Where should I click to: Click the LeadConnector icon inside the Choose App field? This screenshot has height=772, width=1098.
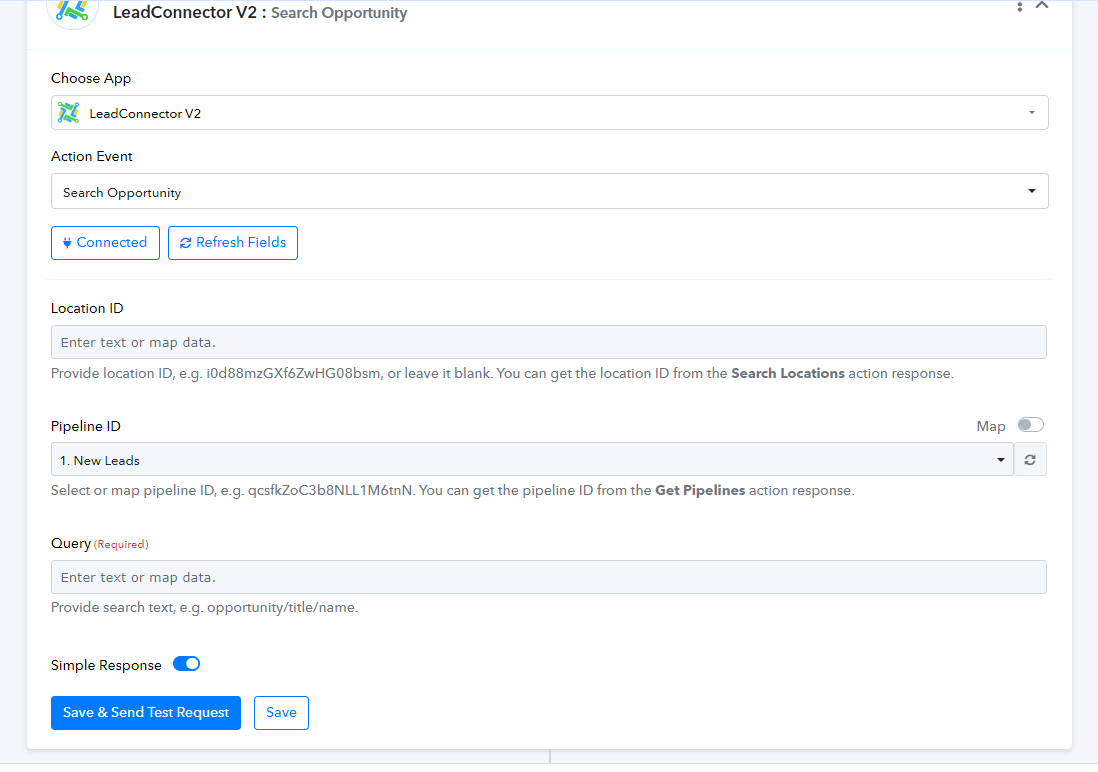coord(69,113)
